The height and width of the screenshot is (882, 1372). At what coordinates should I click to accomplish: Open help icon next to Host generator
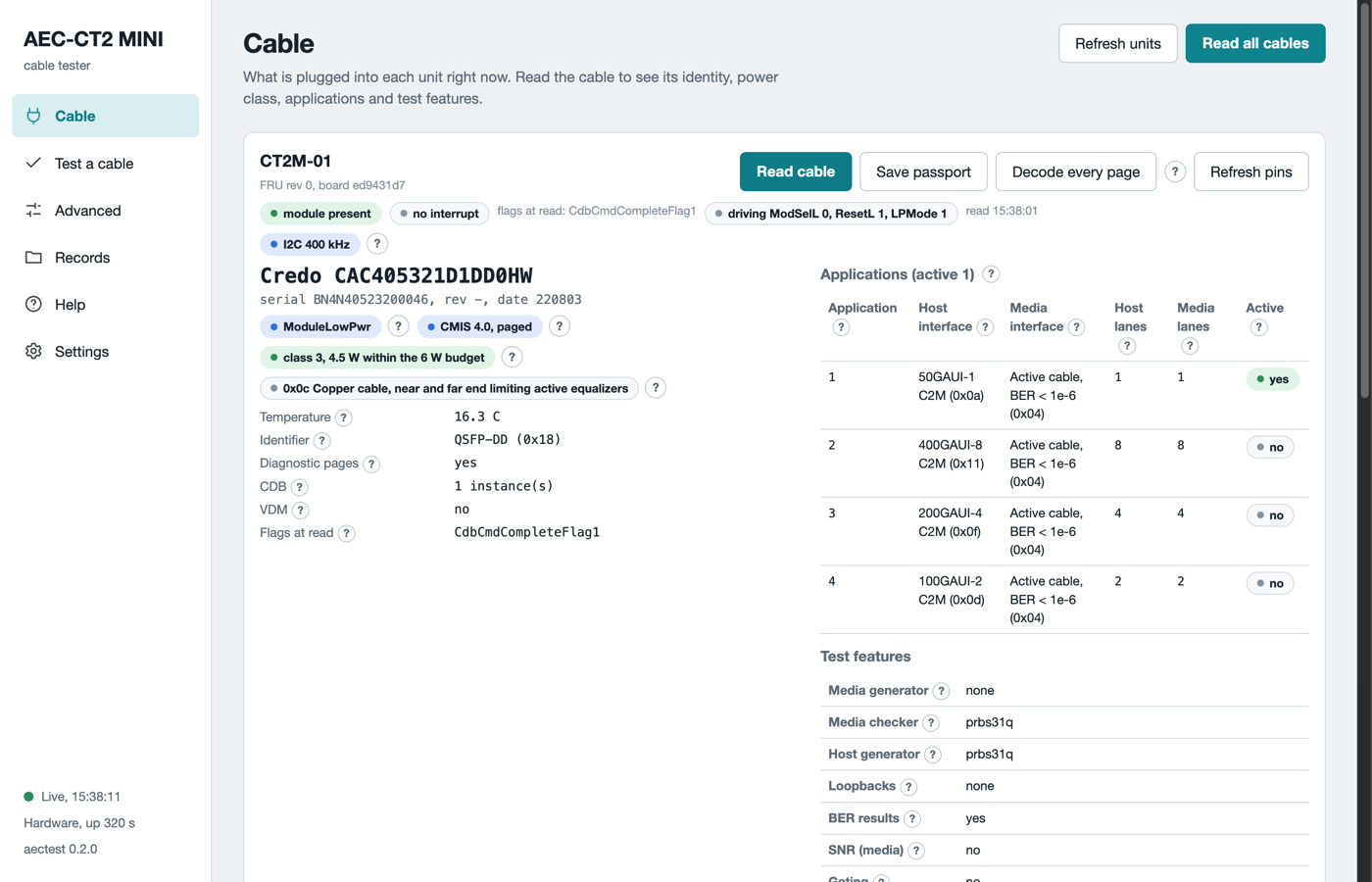(x=933, y=755)
